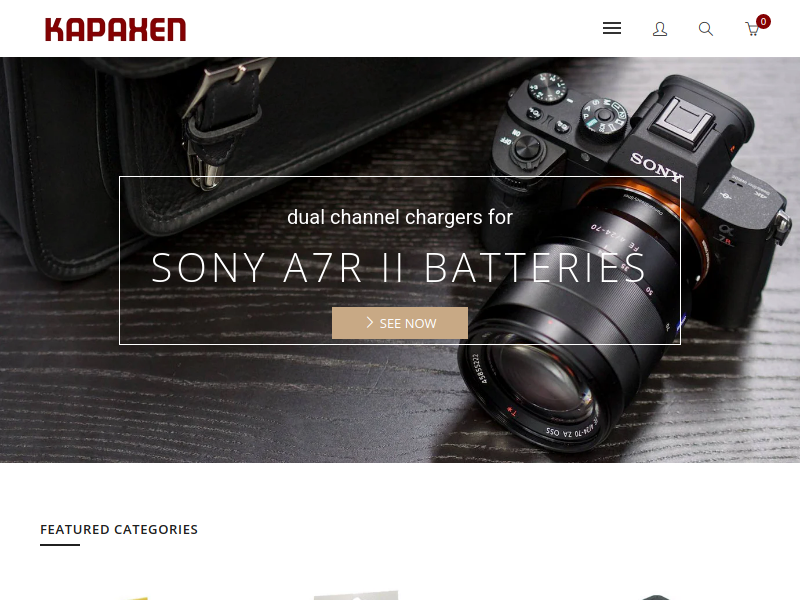Click the camera mode dial in banner

tap(605, 116)
